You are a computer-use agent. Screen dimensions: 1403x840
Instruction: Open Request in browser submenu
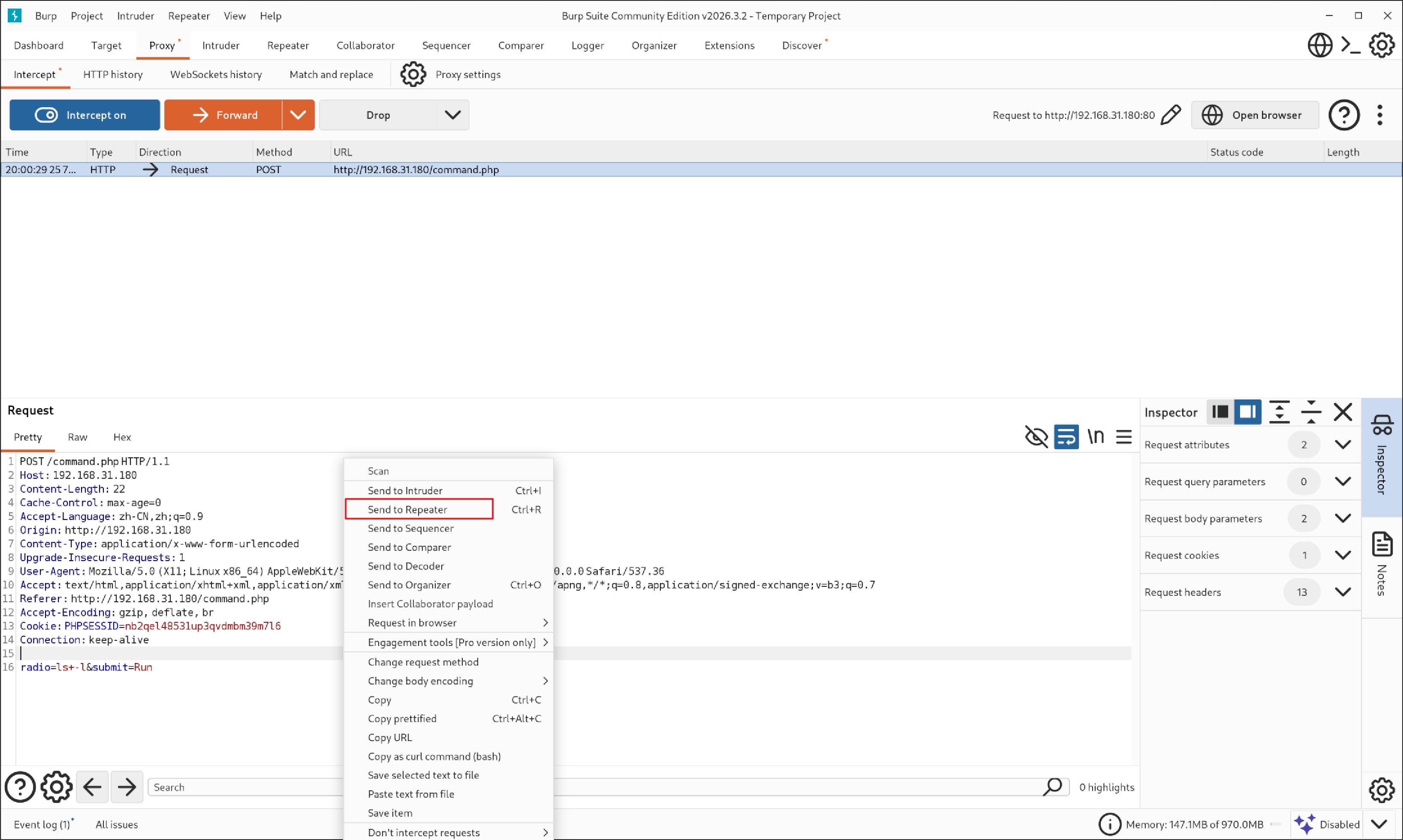(x=449, y=623)
